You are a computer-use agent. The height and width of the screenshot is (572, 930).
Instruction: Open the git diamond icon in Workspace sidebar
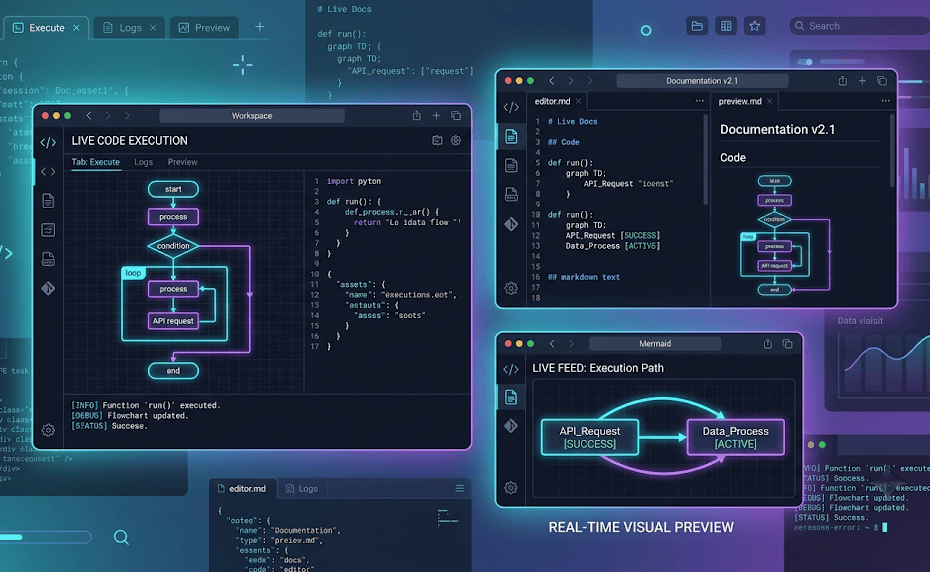click(48, 288)
